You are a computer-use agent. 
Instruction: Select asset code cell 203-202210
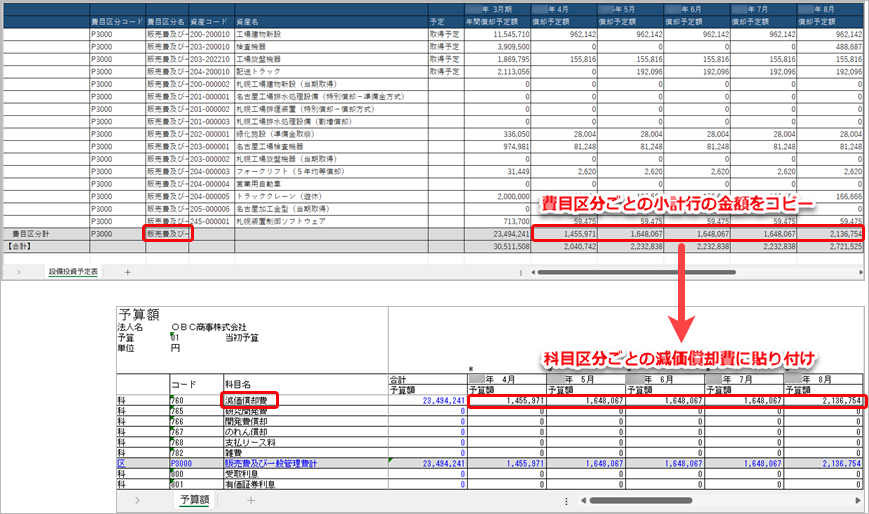(x=211, y=59)
